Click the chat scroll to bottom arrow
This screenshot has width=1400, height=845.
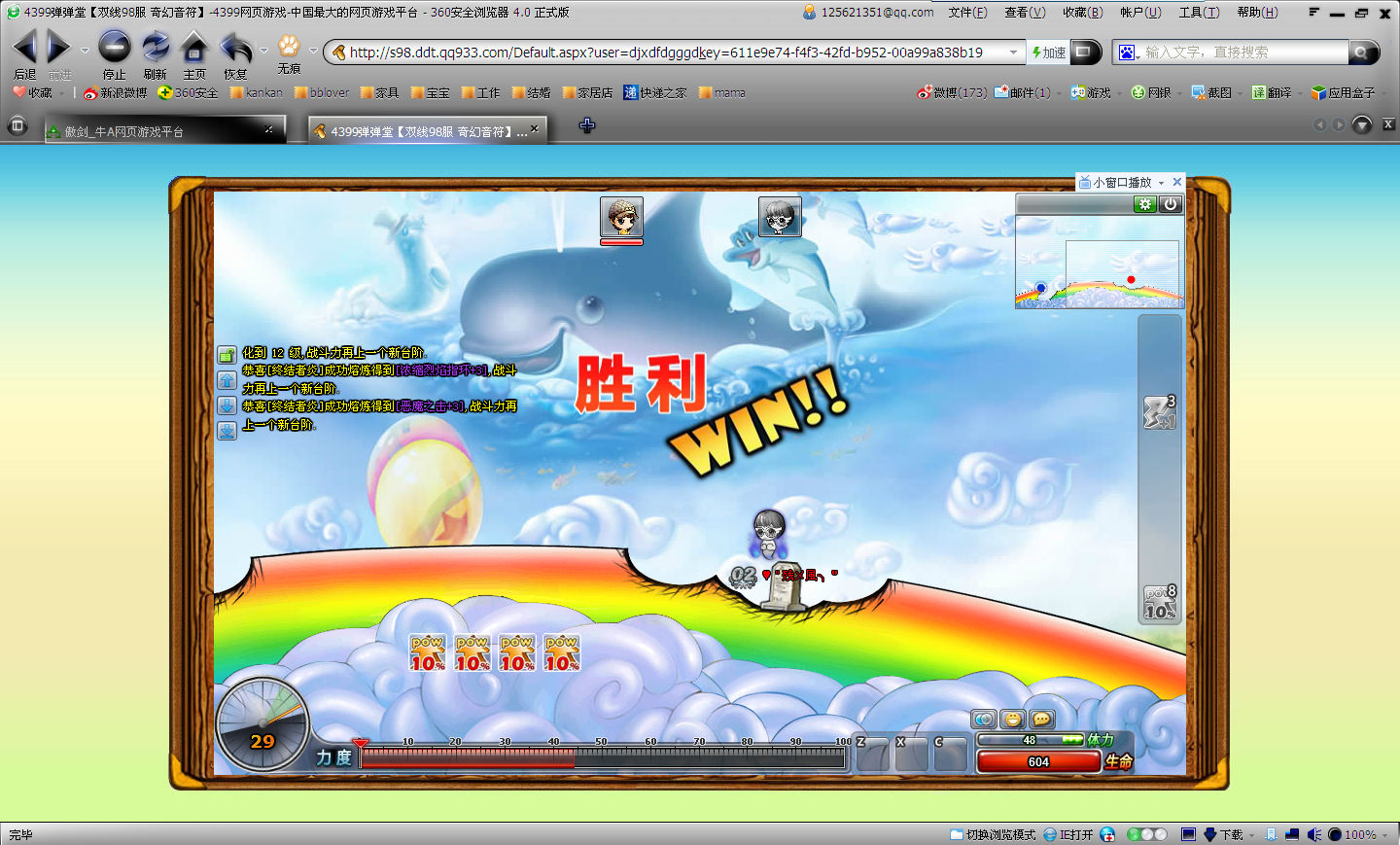coord(227,431)
